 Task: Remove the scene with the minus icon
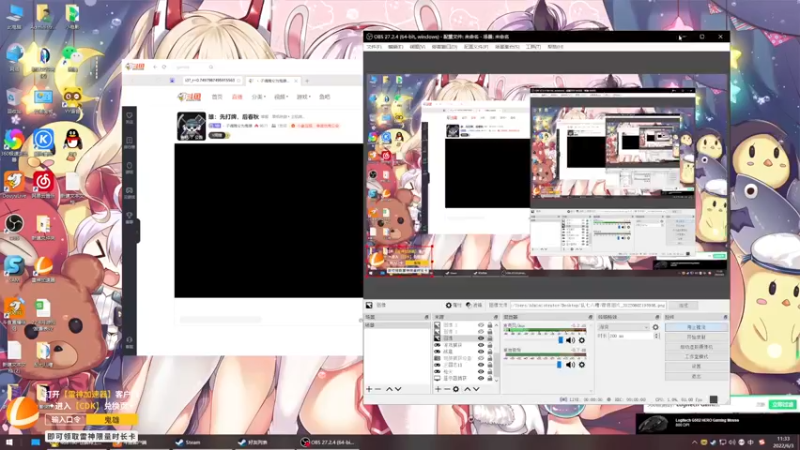pyautogui.click(x=378, y=389)
